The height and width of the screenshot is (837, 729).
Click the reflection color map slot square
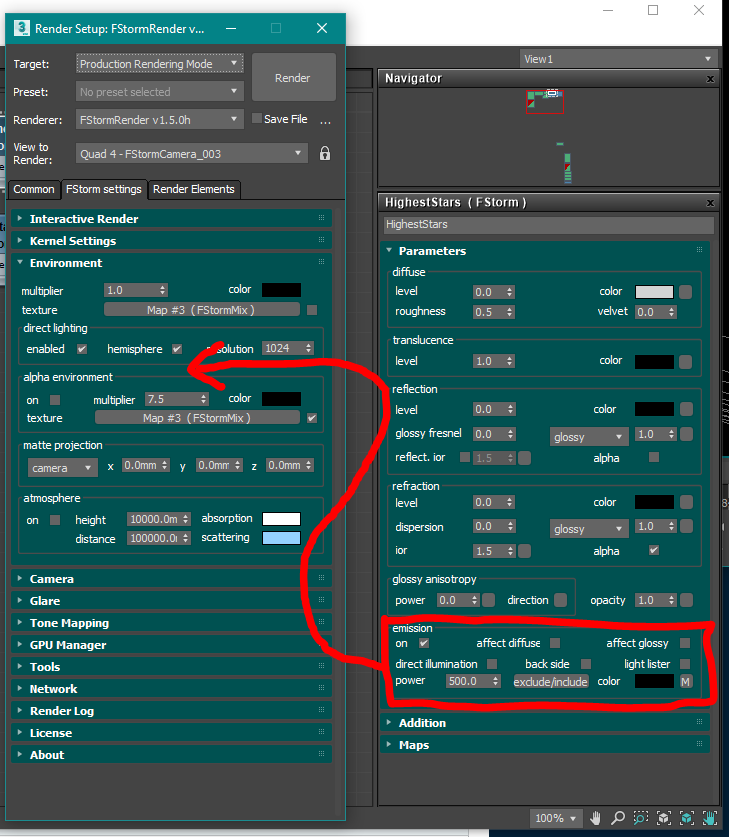[686, 409]
